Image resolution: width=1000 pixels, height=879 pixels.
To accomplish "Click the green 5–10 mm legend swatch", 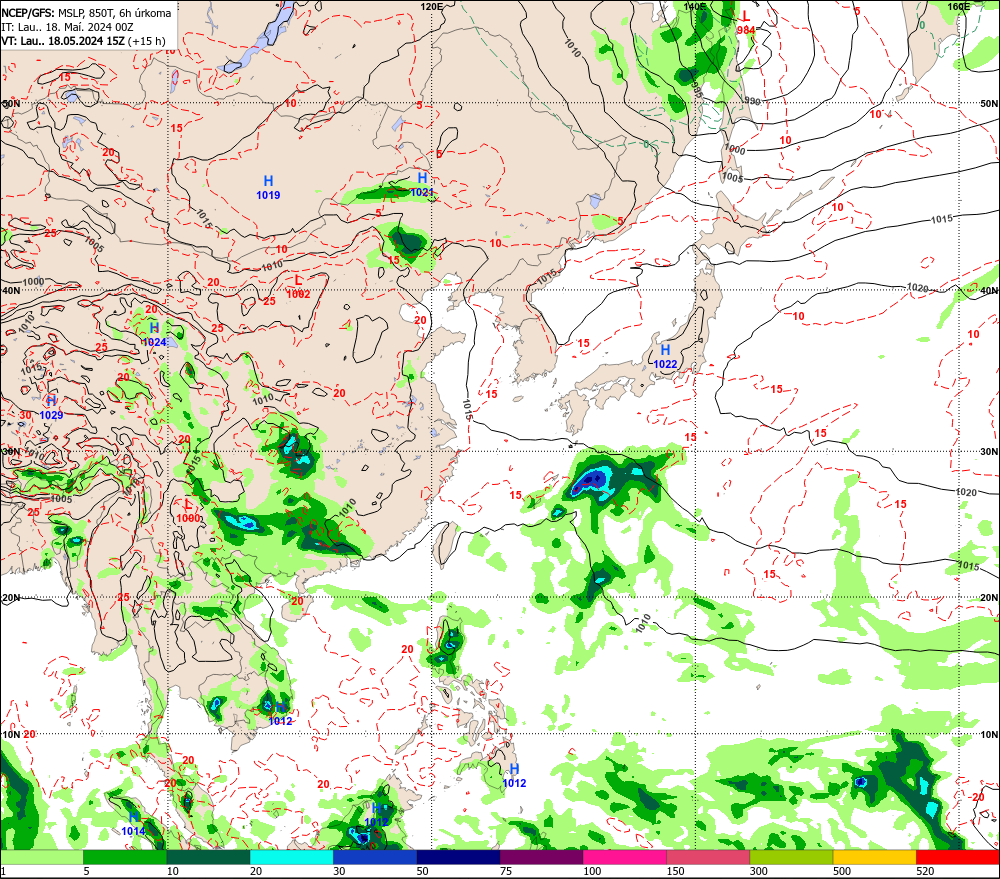I will 125,857.
